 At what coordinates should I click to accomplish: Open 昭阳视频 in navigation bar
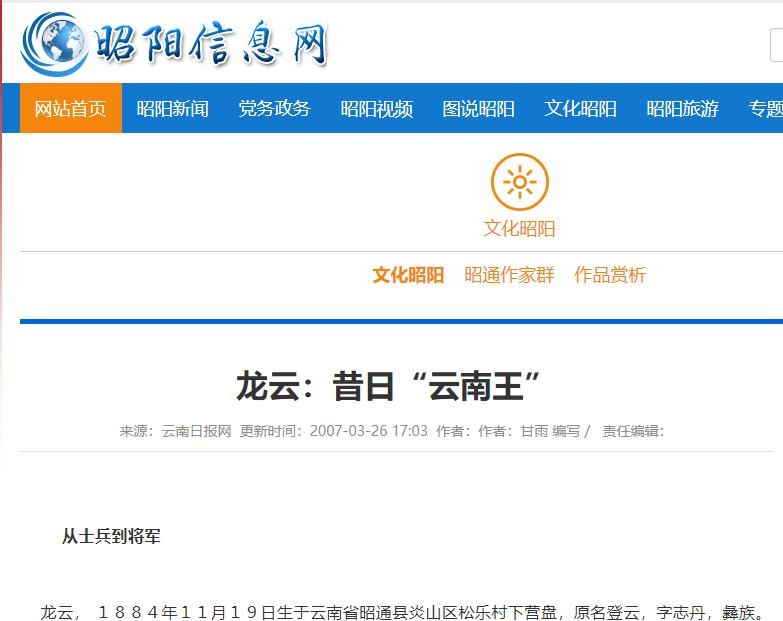377,108
